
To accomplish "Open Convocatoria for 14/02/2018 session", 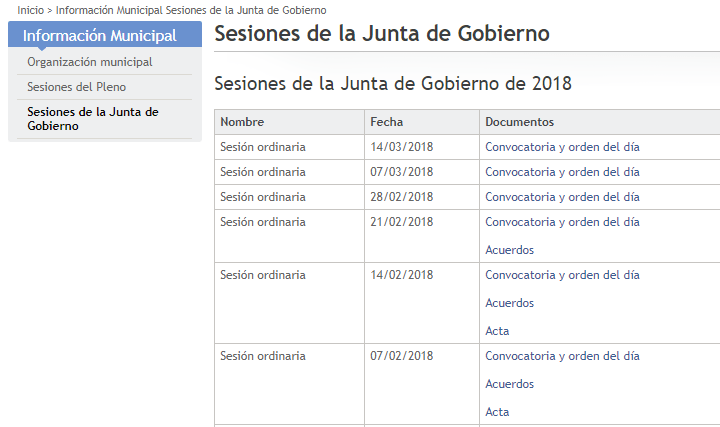I will coord(562,275).
